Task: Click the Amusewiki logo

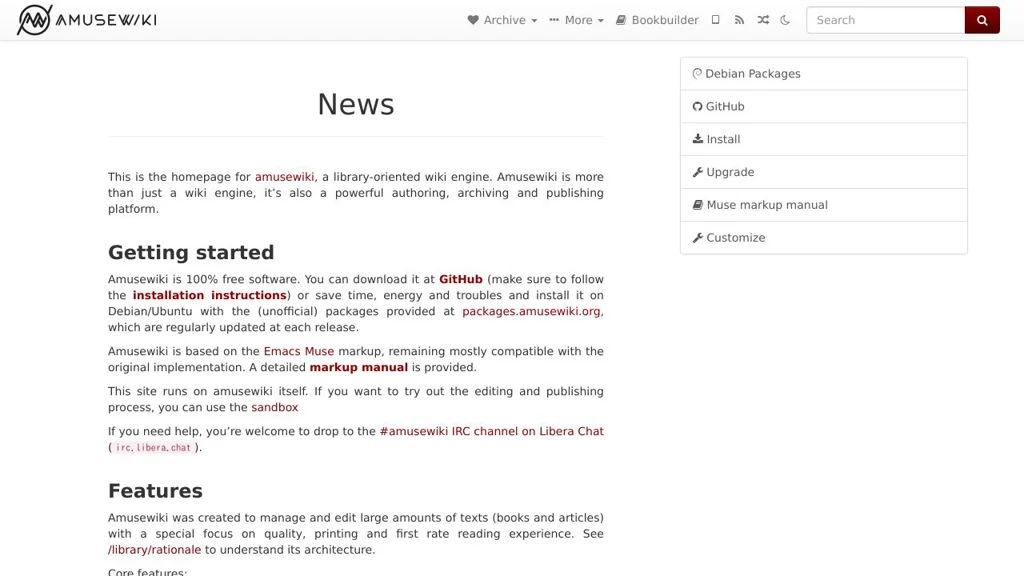Action: tap(87, 20)
